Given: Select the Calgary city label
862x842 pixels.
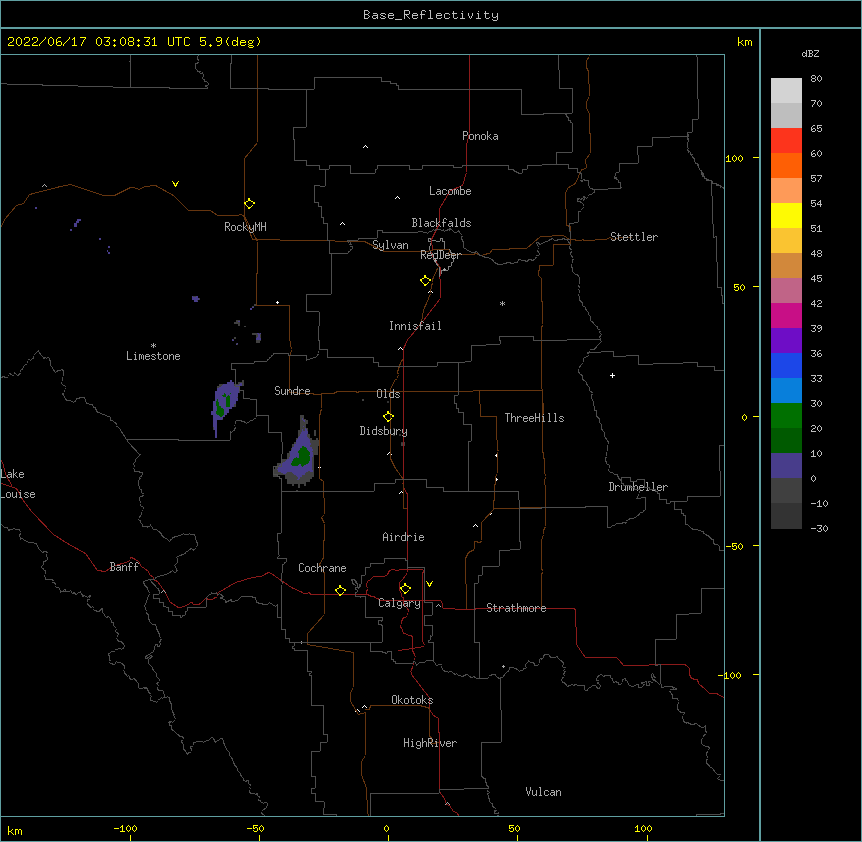Looking at the screenshot, I should click(x=399, y=603).
